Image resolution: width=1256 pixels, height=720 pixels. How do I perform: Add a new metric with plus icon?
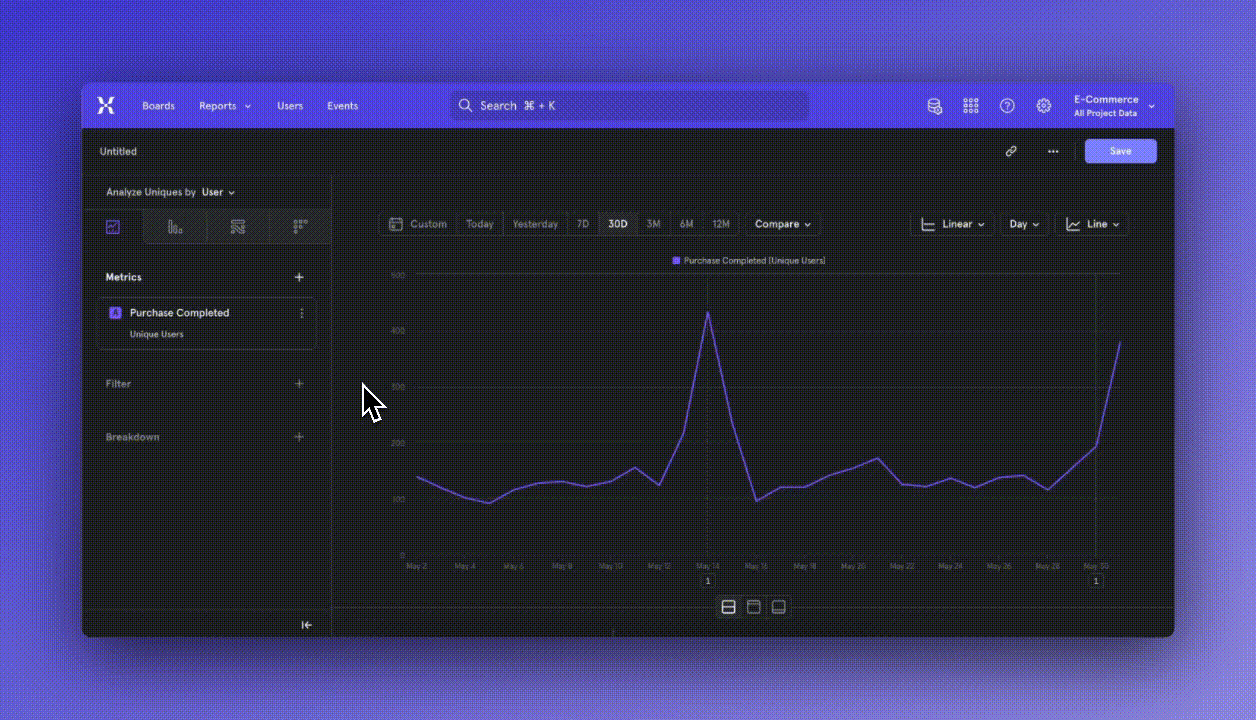click(299, 278)
